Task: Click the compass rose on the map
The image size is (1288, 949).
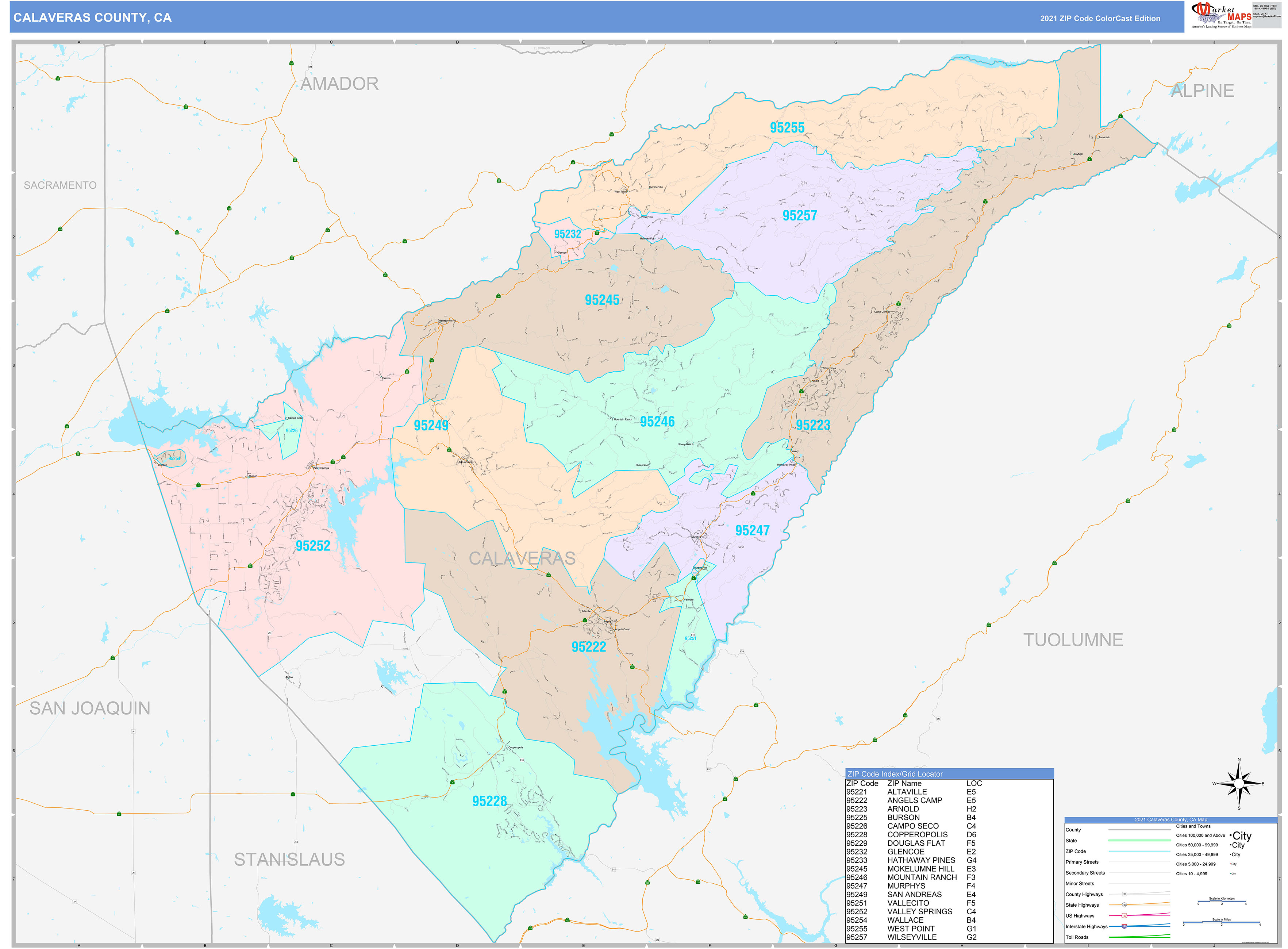Action: coord(1239,784)
